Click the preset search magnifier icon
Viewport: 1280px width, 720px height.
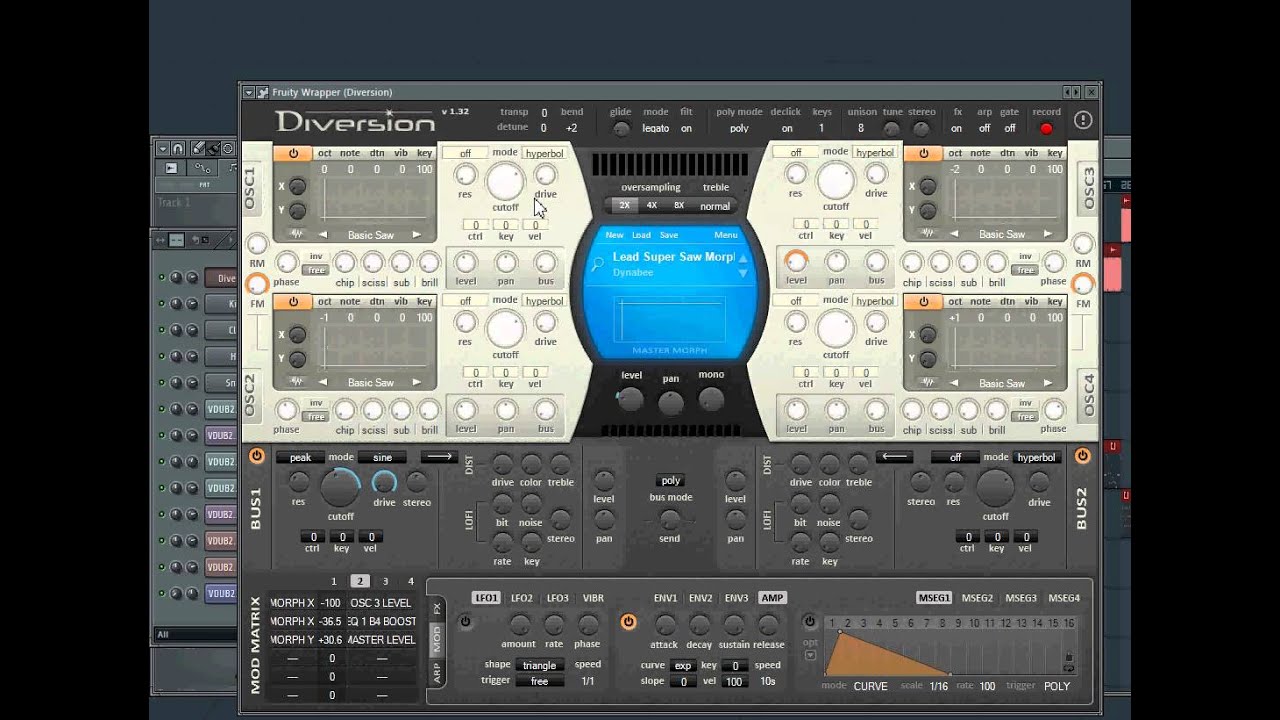pyautogui.click(x=598, y=265)
